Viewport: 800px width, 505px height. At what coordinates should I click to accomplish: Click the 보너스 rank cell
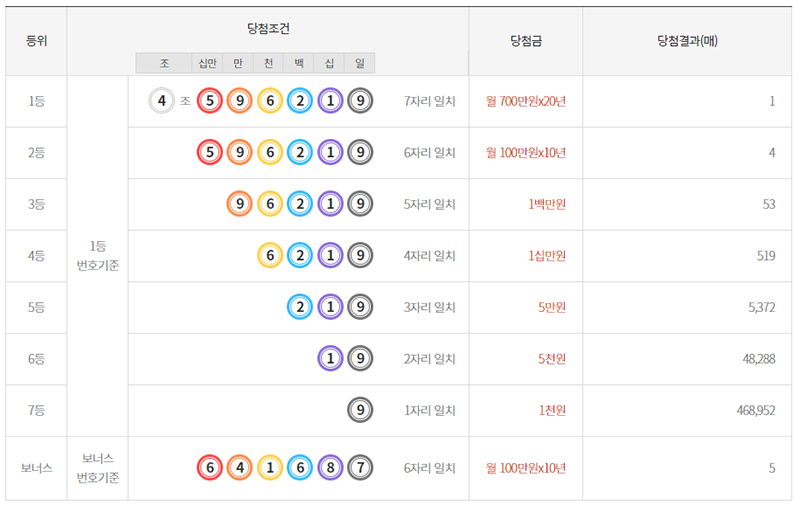(36, 468)
